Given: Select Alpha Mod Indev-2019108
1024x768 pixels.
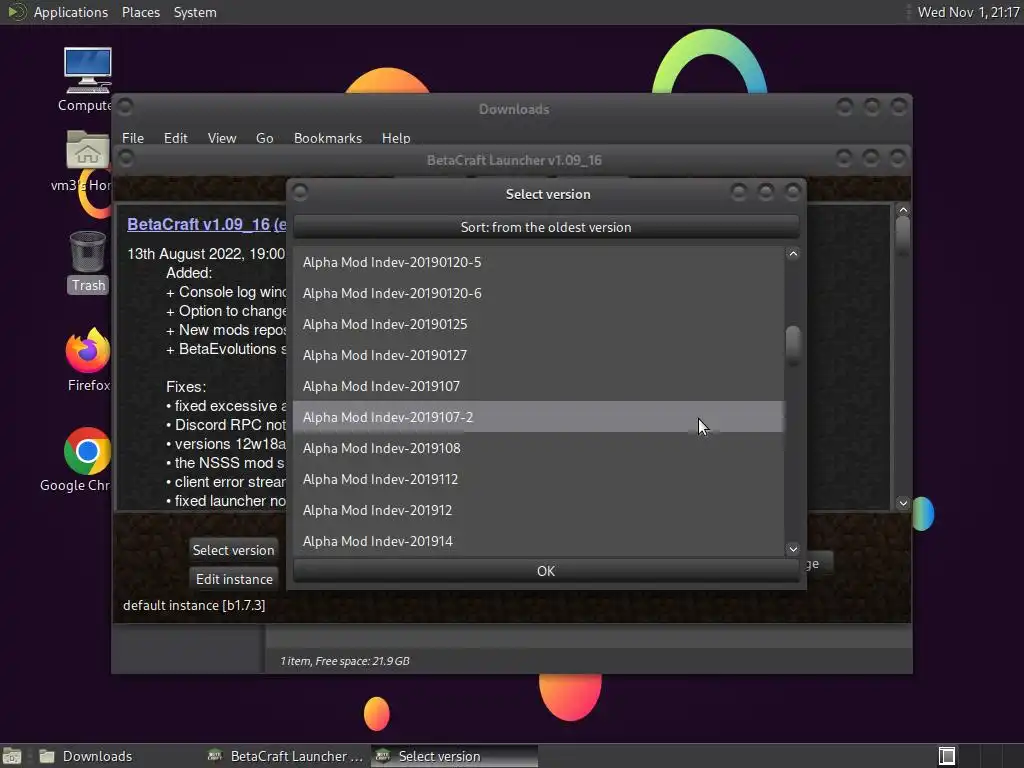Looking at the screenshot, I should point(538,448).
